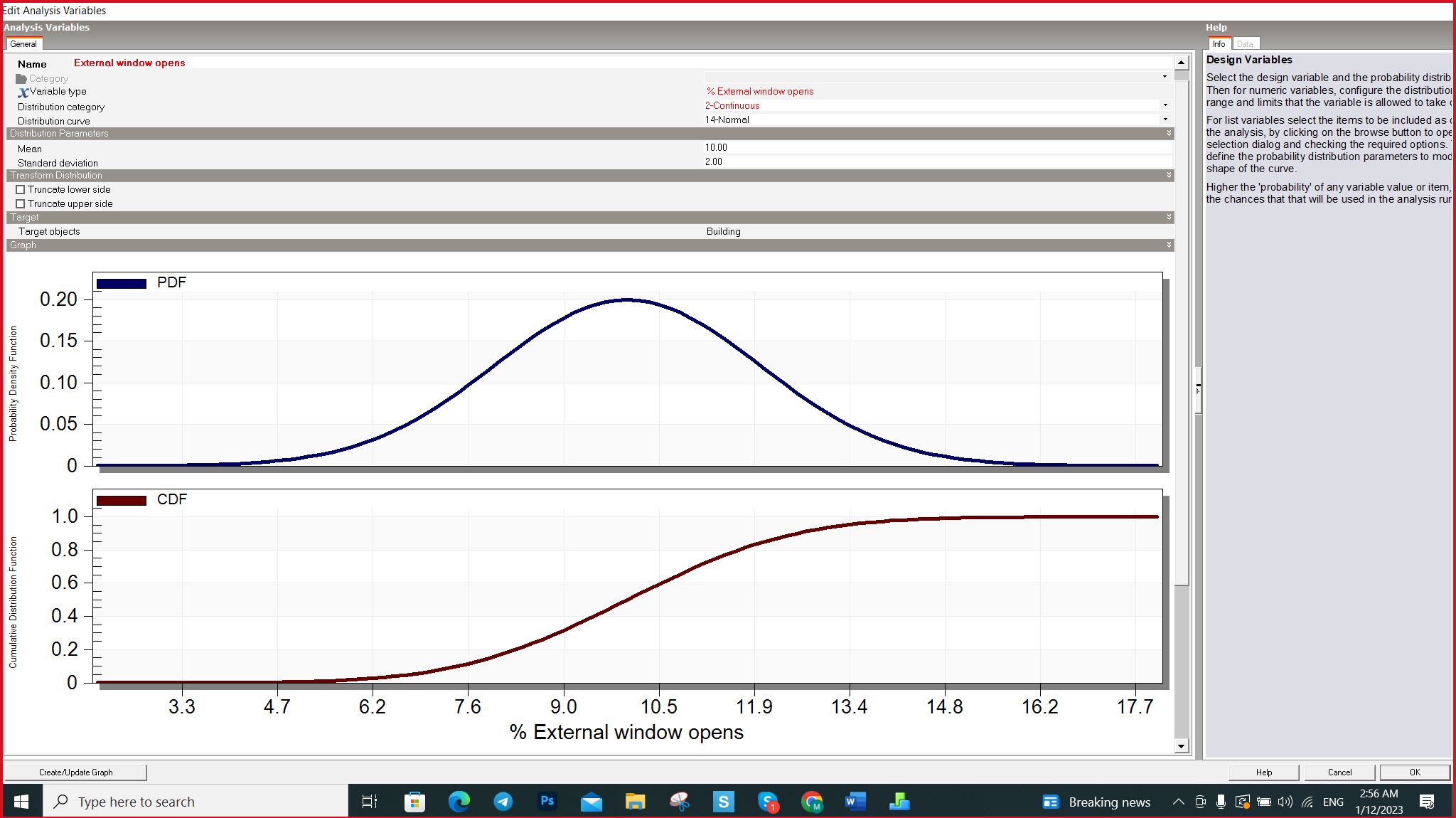The image size is (1456, 818).
Task: Show hidden system tray icons
Action: coord(1178,802)
